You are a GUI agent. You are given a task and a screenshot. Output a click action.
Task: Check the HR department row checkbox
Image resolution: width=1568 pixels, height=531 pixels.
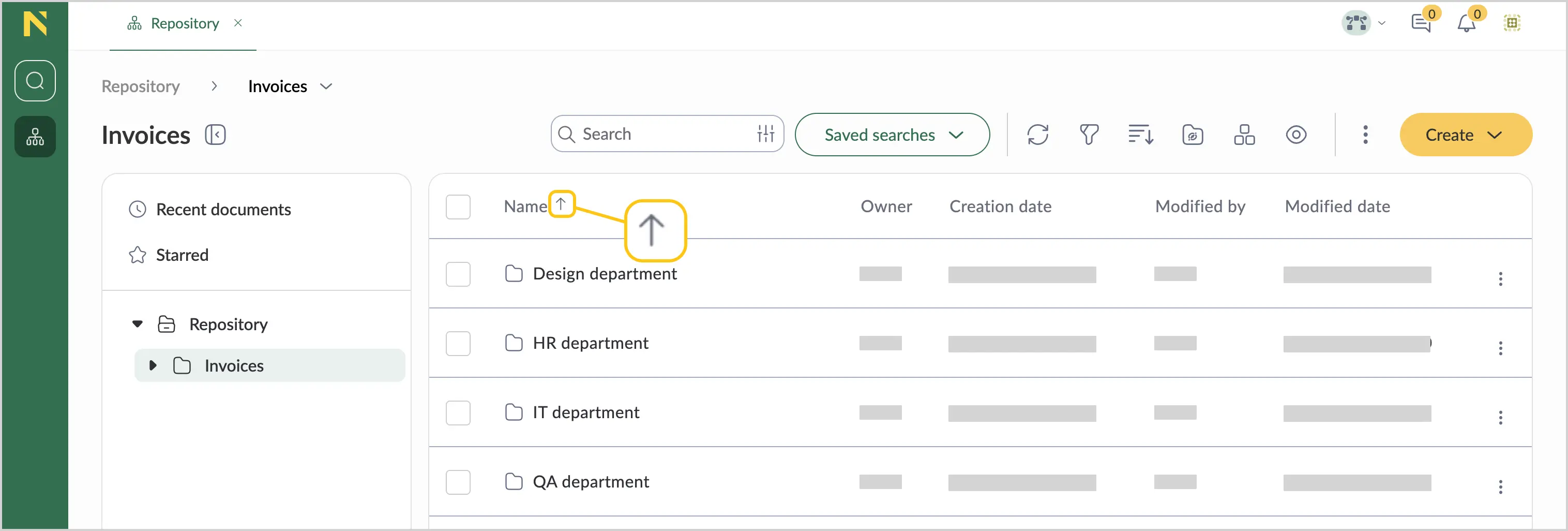point(458,344)
